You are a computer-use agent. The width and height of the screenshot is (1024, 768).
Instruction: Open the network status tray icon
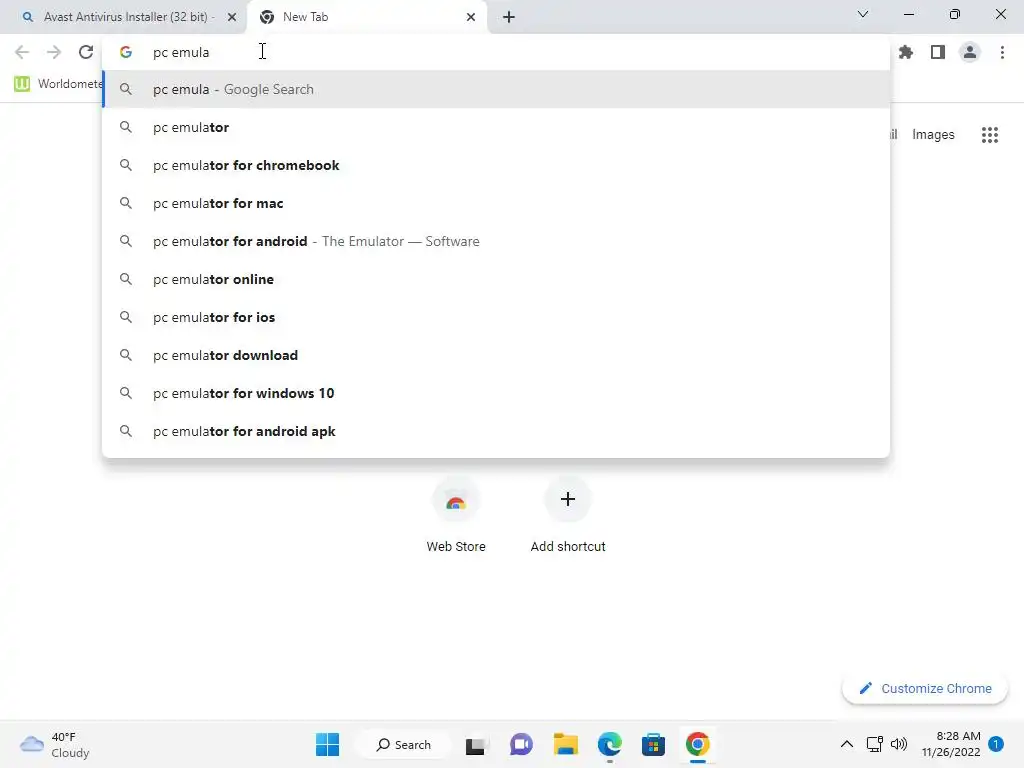[x=874, y=744]
